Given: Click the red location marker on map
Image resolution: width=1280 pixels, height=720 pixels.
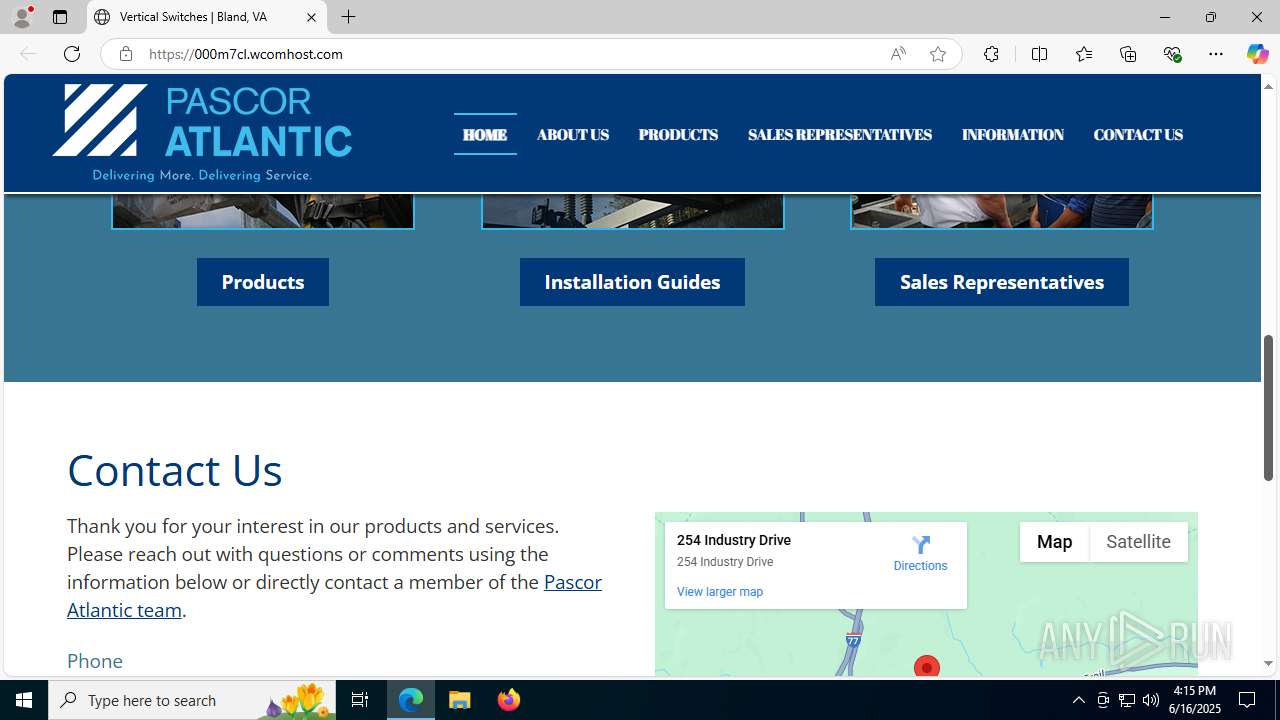Looking at the screenshot, I should (x=927, y=667).
